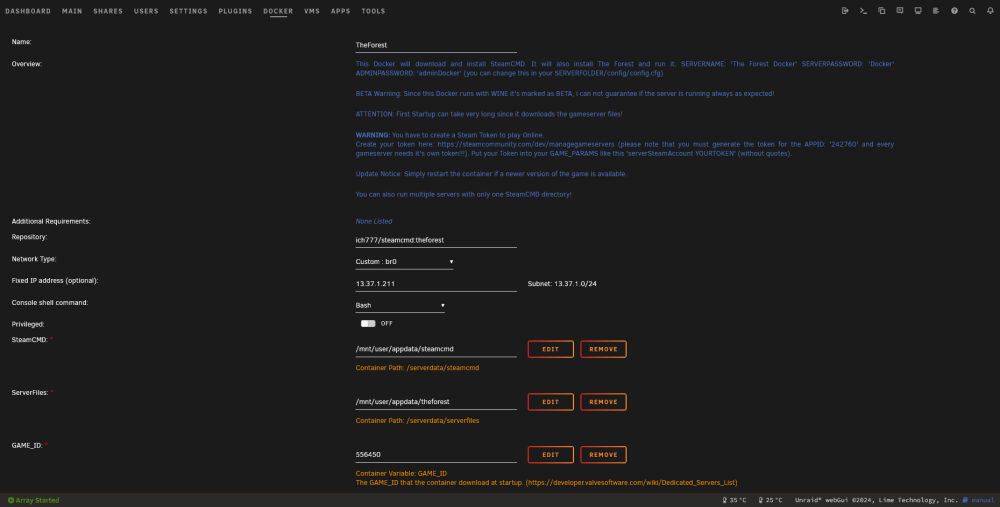Click the help question mark icon
1000x507 pixels.
[954, 11]
